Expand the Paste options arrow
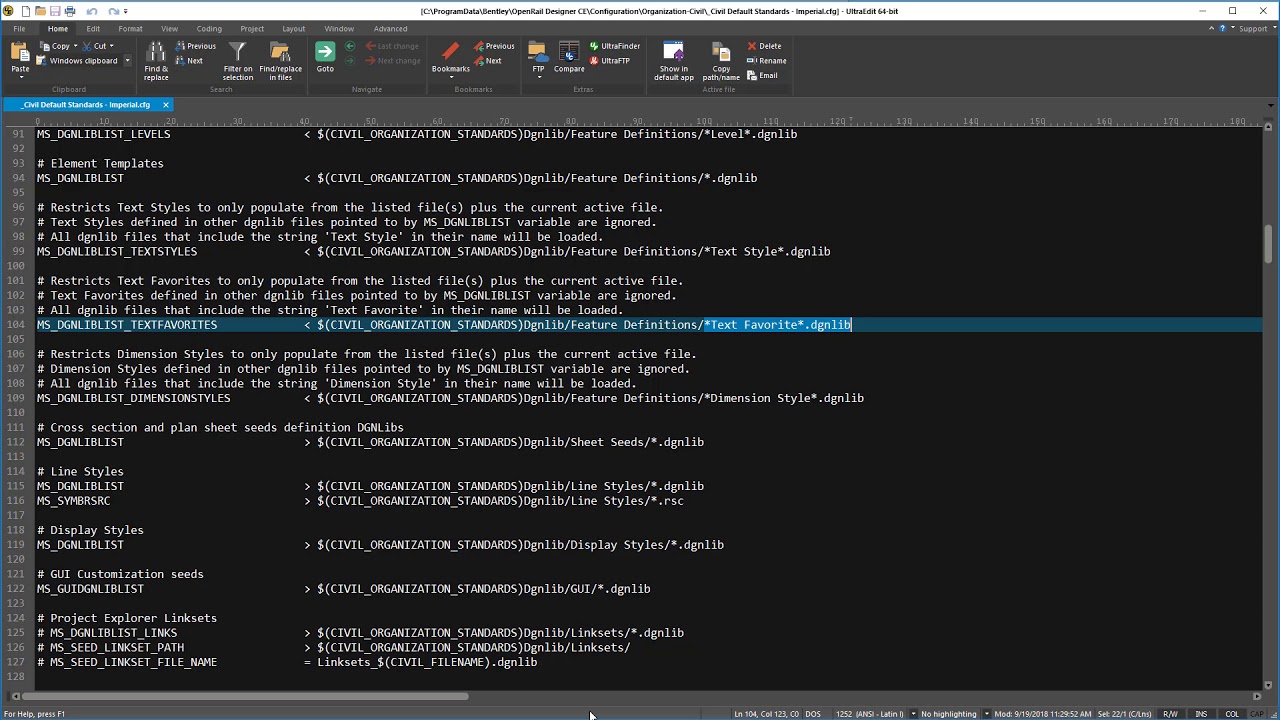This screenshot has width=1280, height=720. tap(20, 77)
